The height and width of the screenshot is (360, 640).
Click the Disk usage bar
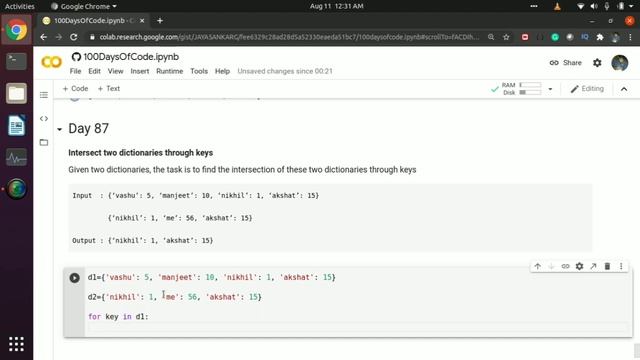pos(530,93)
